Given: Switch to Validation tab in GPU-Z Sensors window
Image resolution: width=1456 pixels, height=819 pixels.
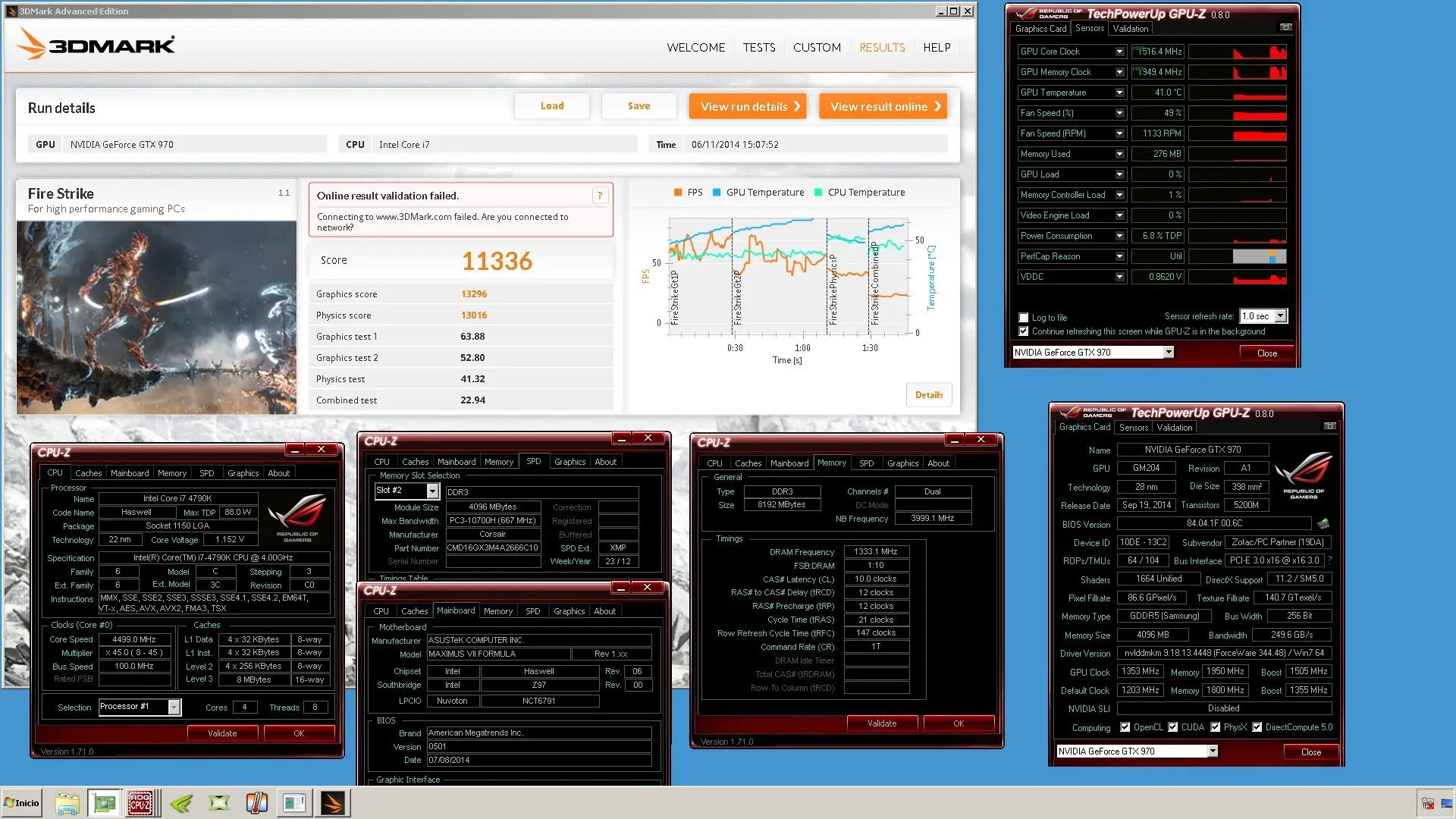Looking at the screenshot, I should pos(1131,29).
